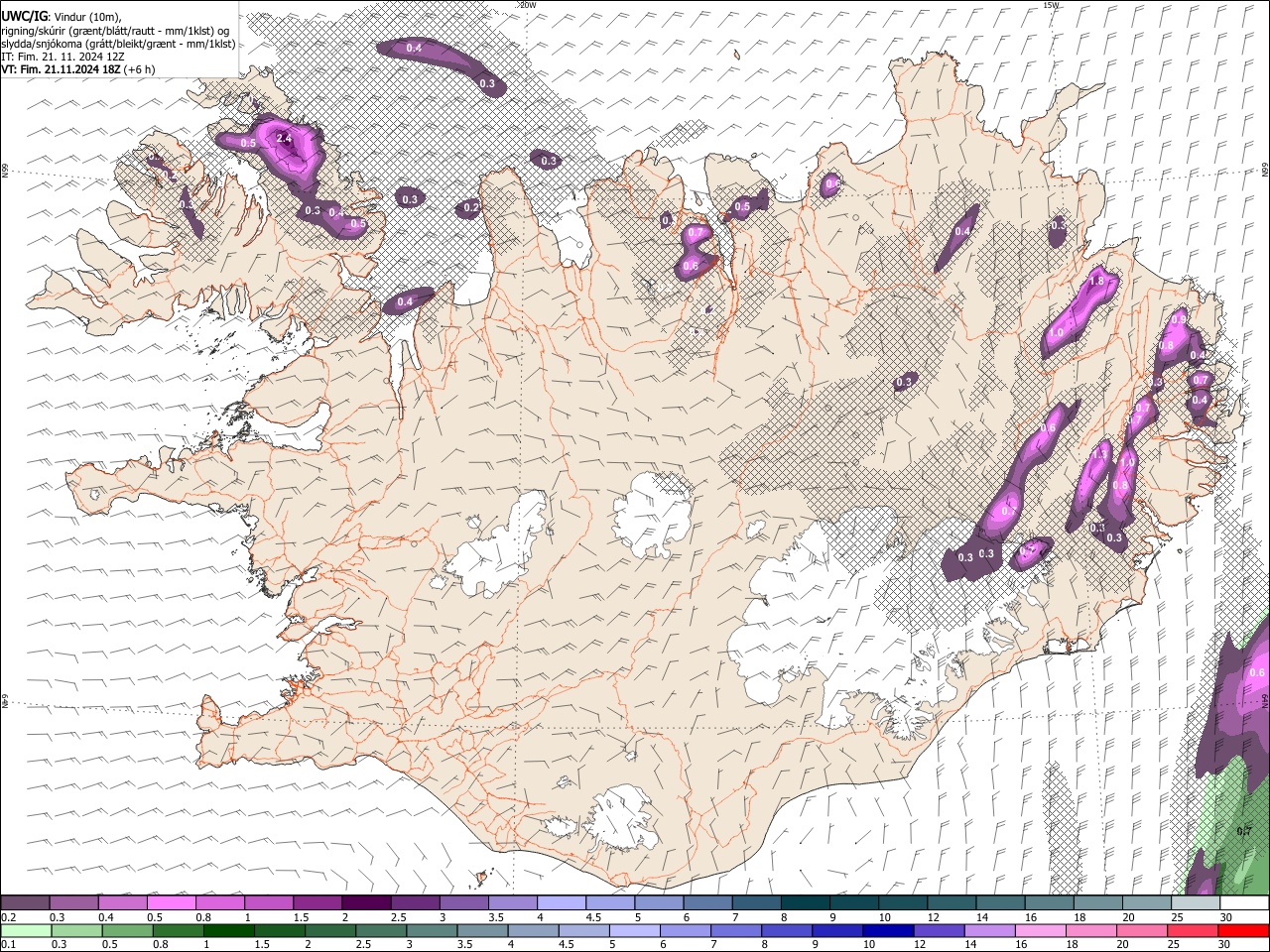This screenshot has height=952, width=1270.
Task: Click the 'slydda/snjókoma' legend description line
Action: (118, 44)
